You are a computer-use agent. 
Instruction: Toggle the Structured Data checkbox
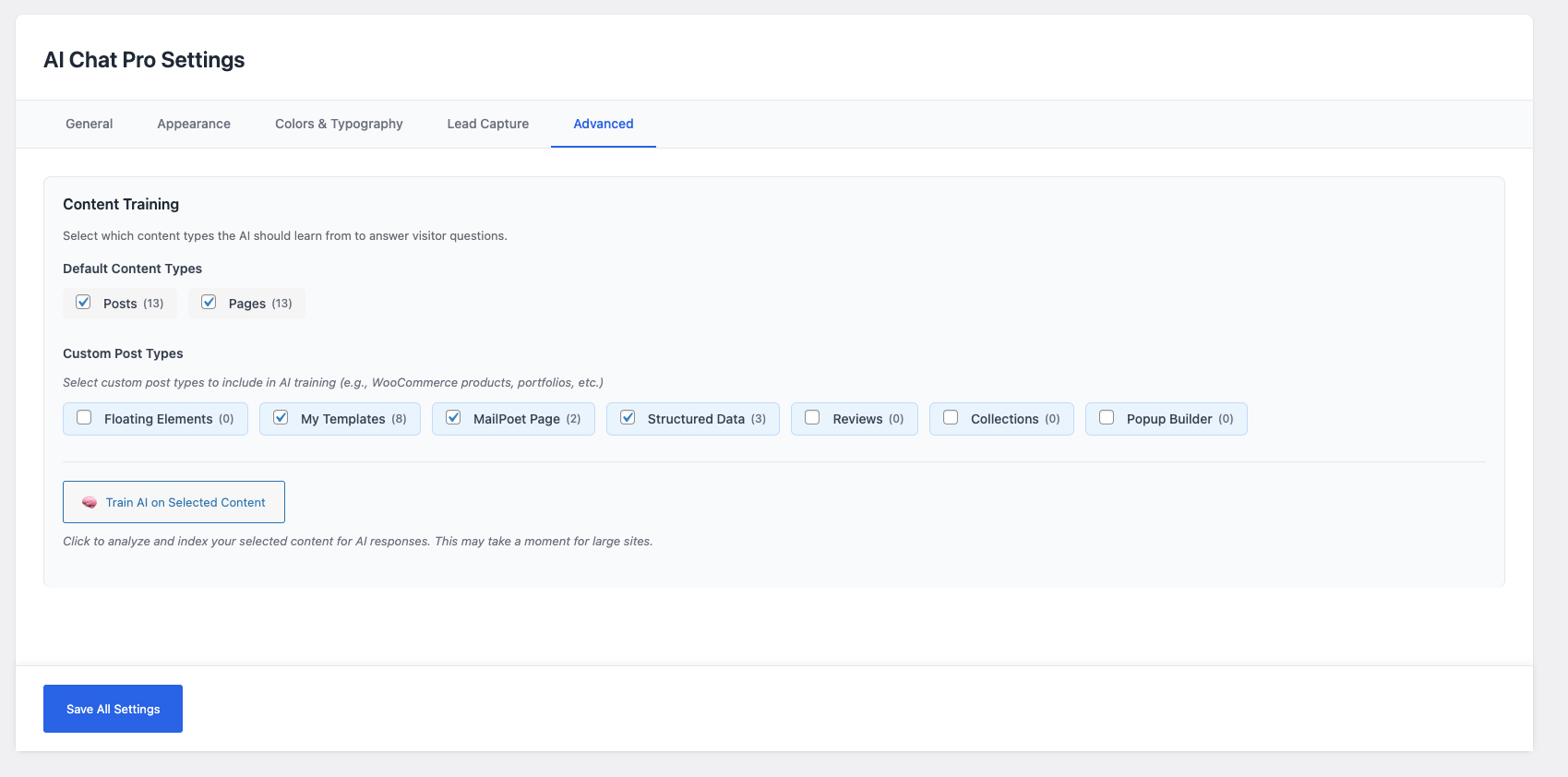tap(628, 417)
